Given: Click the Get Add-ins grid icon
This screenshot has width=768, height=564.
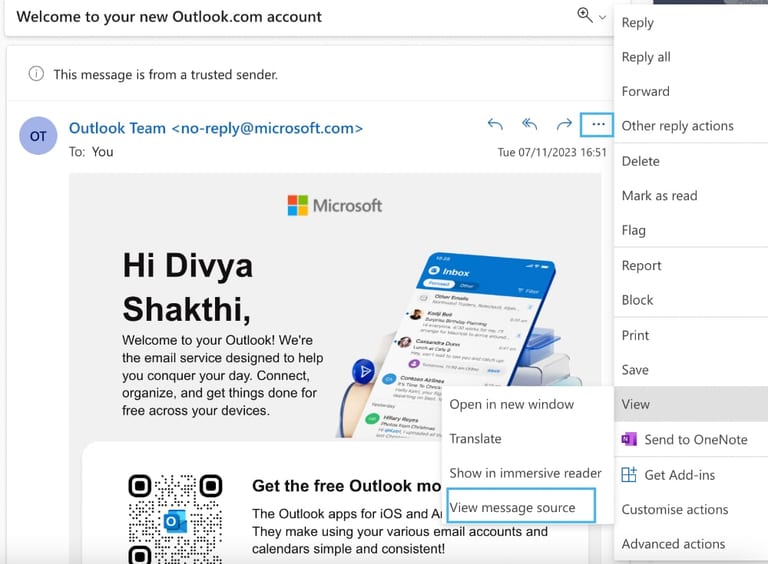Looking at the screenshot, I should click(629, 474).
